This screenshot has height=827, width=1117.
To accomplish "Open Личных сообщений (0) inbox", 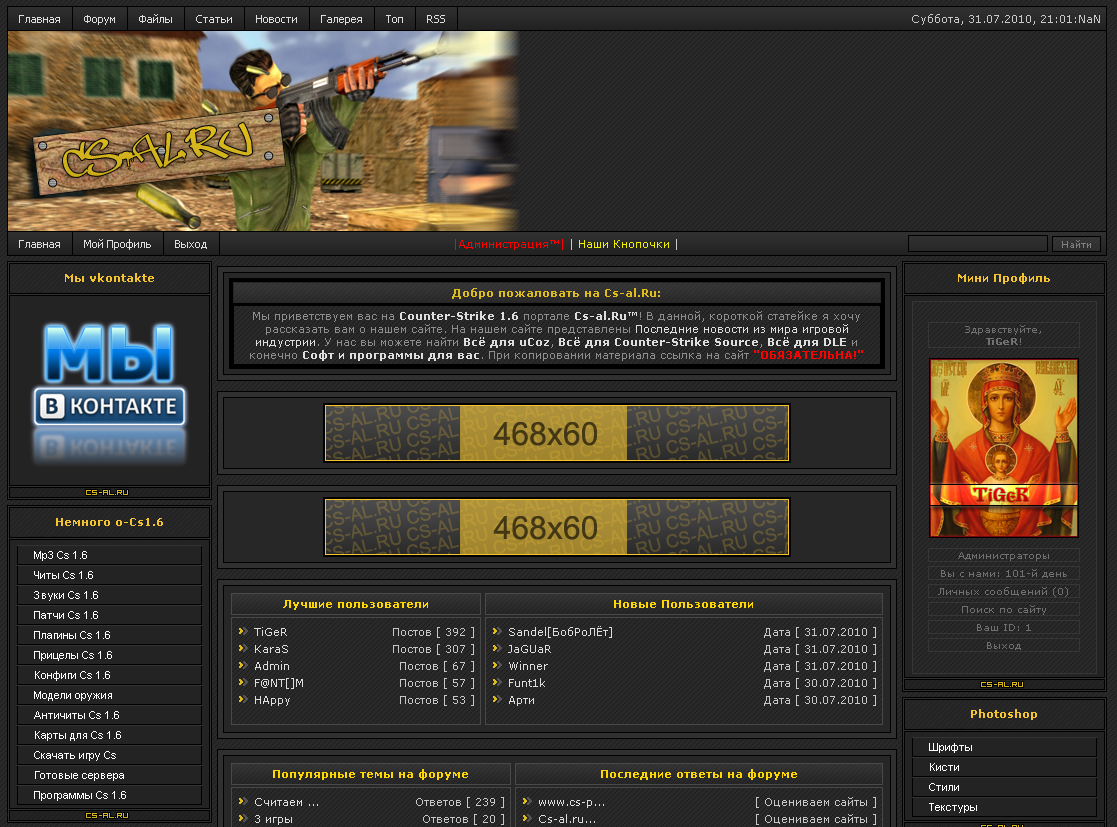I will [1004, 591].
